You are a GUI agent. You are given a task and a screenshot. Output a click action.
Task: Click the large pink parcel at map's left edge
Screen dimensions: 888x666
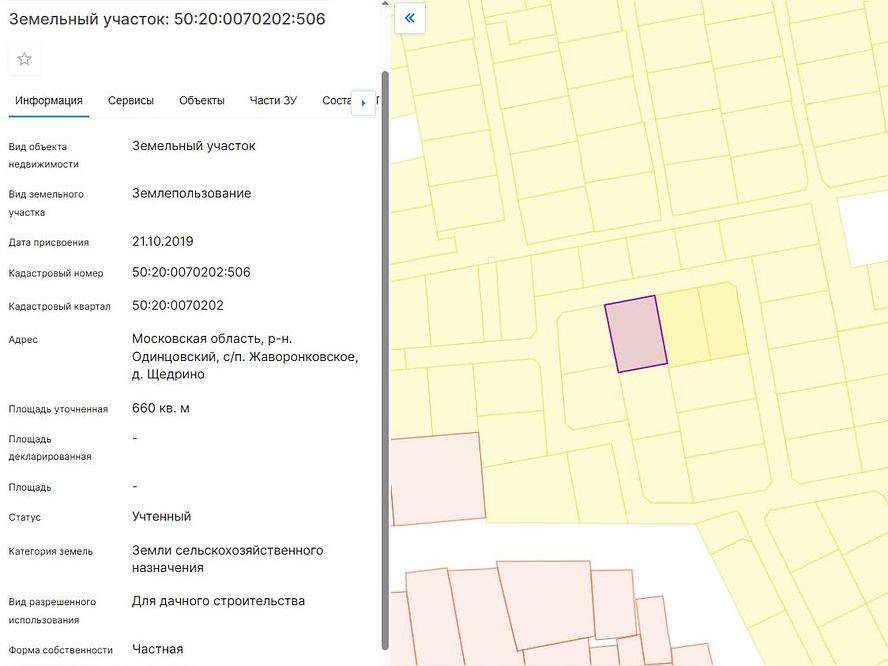tap(435, 480)
